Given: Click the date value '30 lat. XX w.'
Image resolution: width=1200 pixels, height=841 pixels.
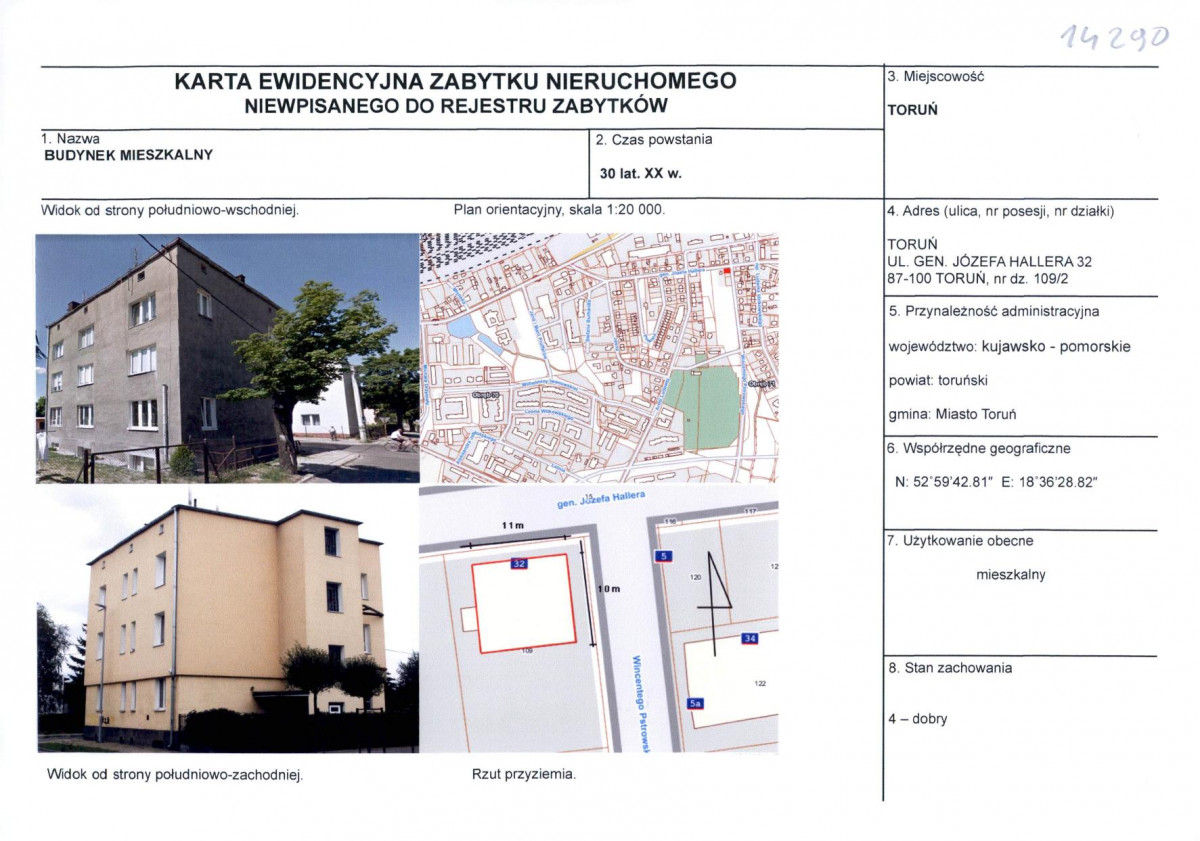Looking at the screenshot, I should click(x=640, y=173).
